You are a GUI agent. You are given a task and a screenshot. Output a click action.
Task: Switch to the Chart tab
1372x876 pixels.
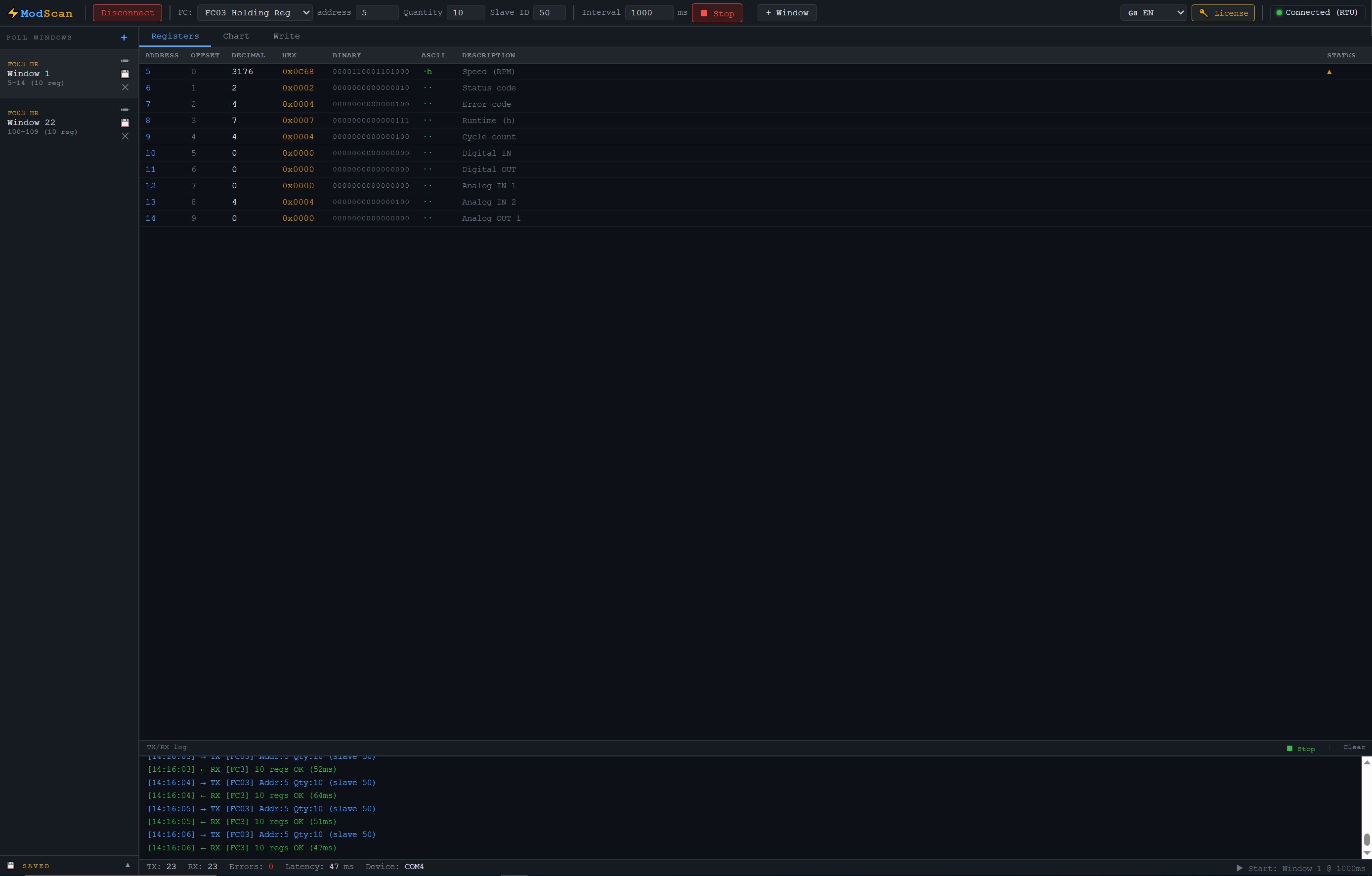(x=236, y=36)
